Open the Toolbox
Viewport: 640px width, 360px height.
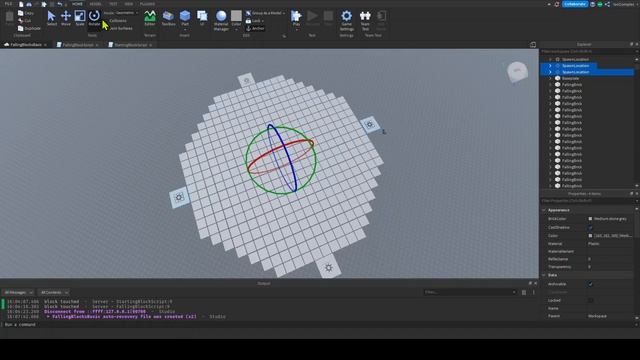pyautogui.click(x=168, y=18)
